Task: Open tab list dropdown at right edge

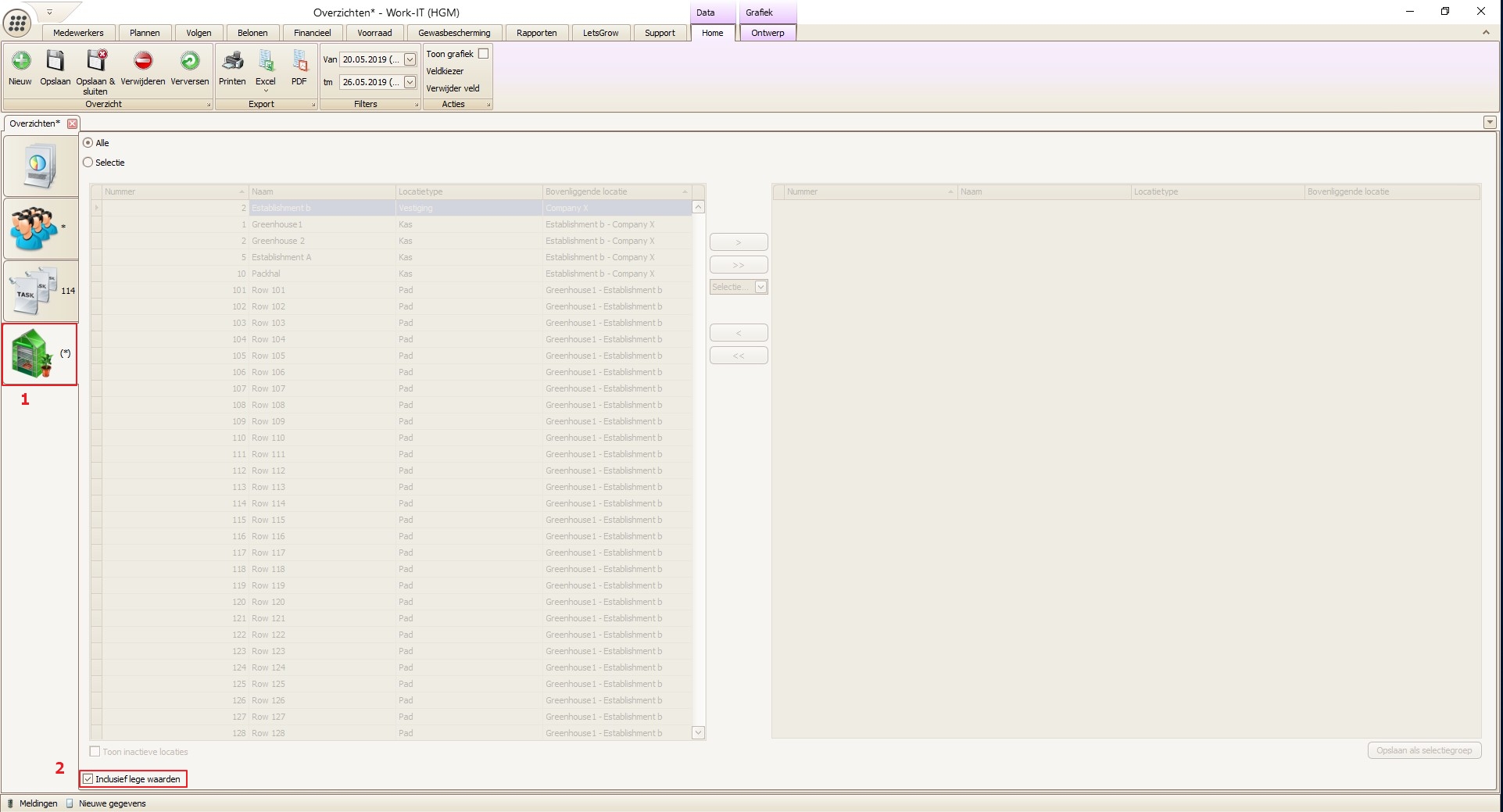Action: pyautogui.click(x=1490, y=123)
